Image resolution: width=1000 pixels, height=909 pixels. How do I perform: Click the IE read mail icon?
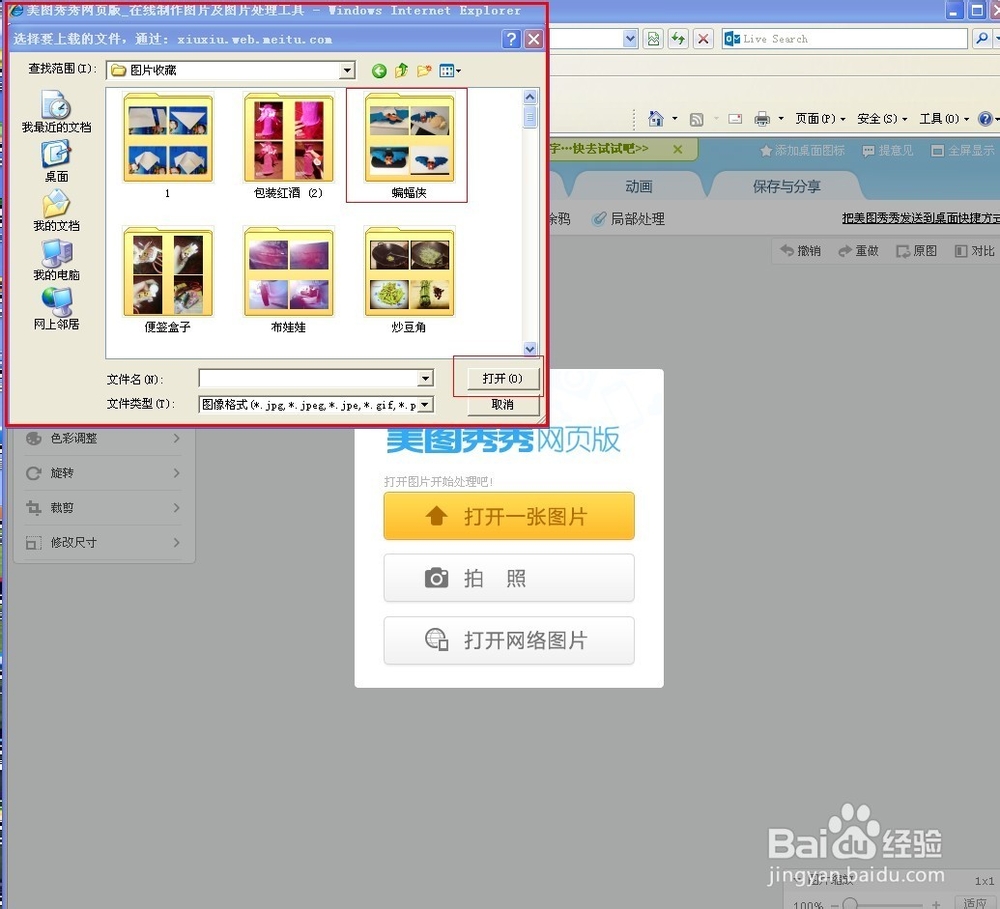click(735, 119)
